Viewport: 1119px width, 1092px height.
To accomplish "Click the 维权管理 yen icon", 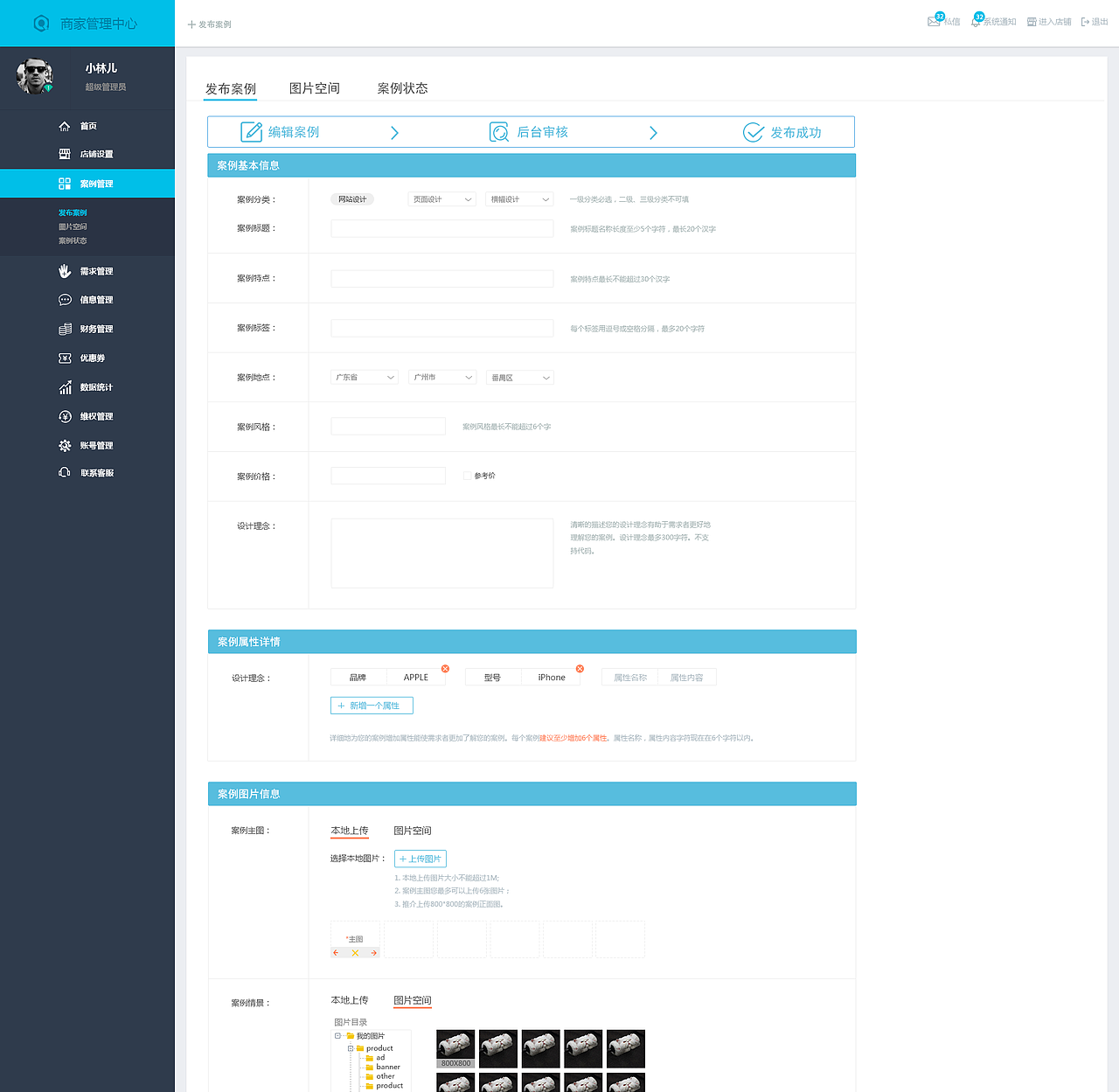I will [65, 416].
